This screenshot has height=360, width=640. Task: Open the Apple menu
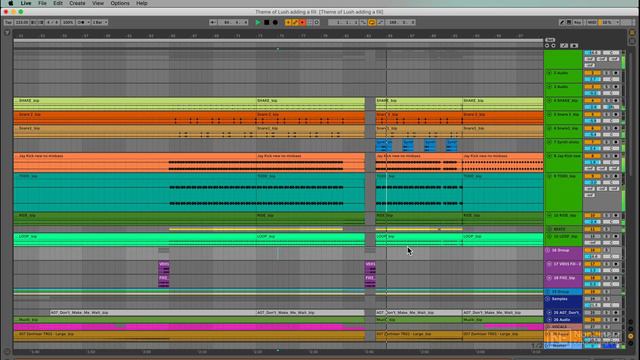tap(11, 3)
